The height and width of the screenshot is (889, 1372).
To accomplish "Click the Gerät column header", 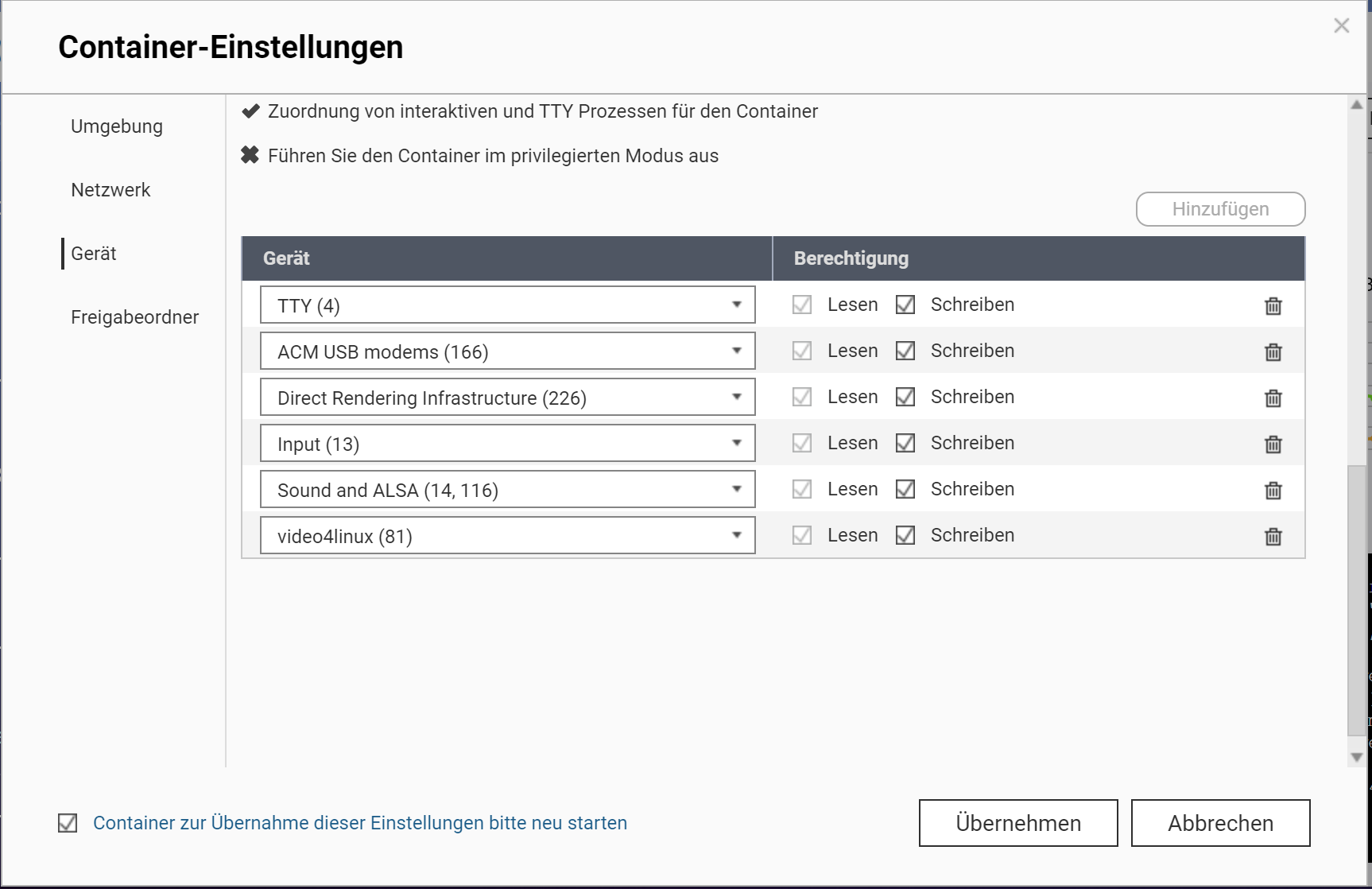I will coord(507,258).
